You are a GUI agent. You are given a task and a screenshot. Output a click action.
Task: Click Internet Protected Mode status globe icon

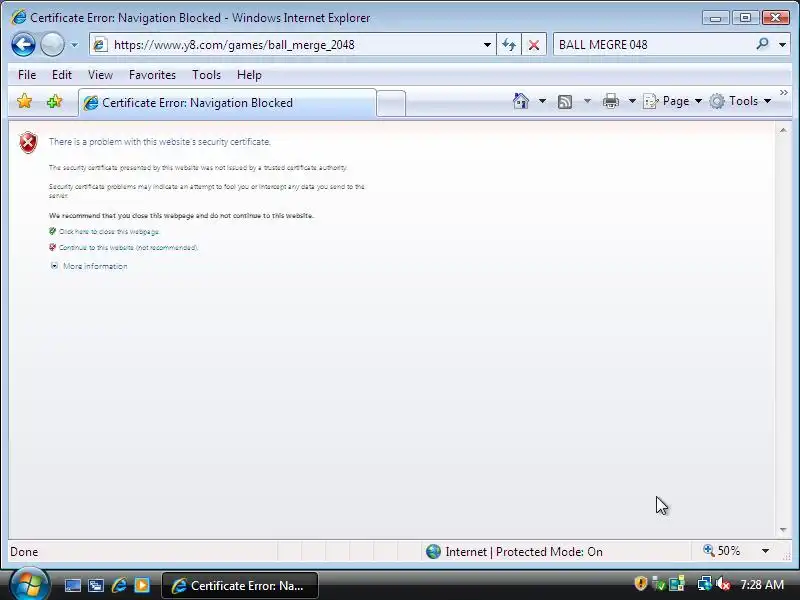433,551
